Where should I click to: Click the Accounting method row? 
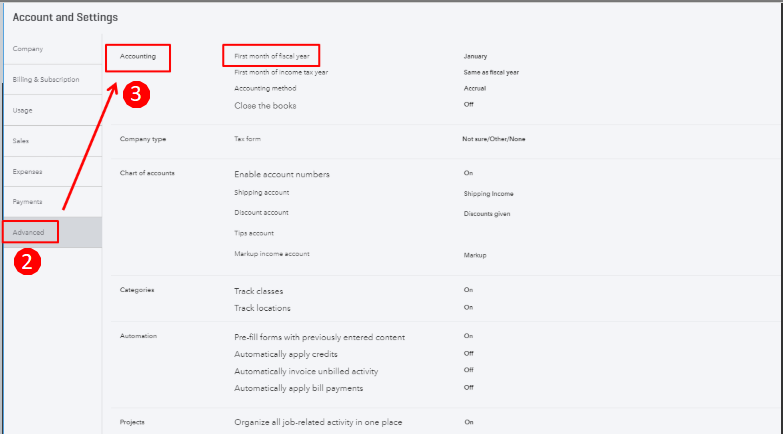click(x=265, y=88)
